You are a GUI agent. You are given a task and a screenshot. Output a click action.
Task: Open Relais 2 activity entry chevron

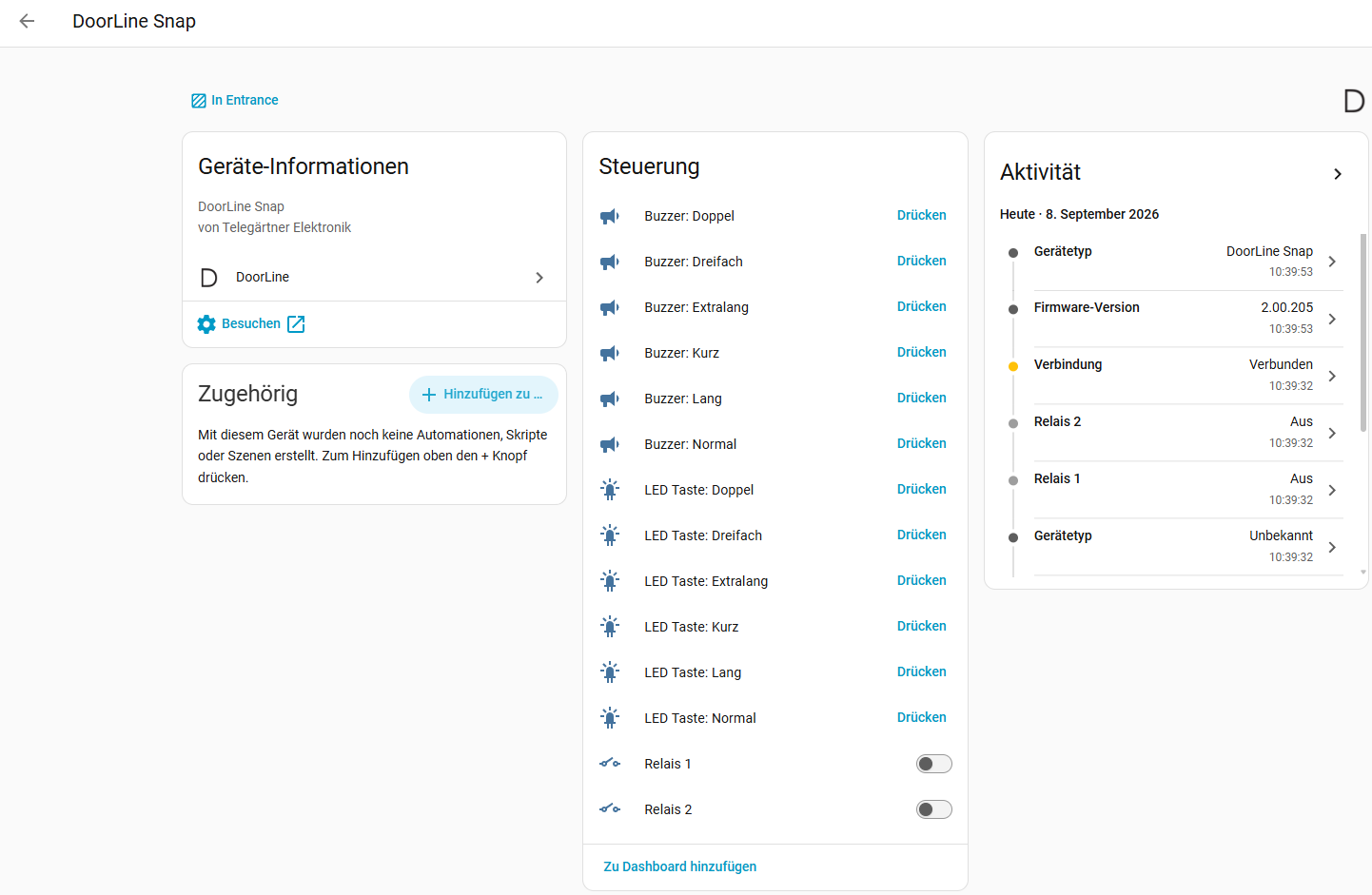(1332, 433)
